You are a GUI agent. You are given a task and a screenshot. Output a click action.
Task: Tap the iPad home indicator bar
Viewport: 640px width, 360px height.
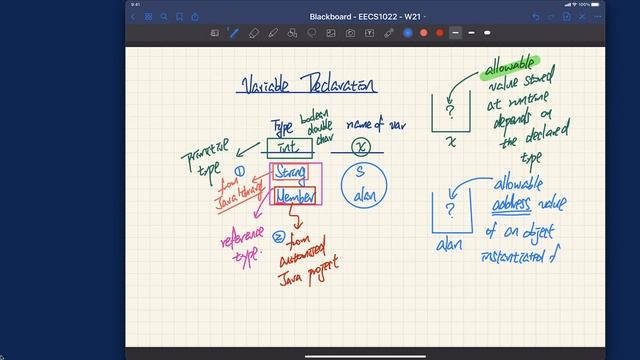point(365,356)
